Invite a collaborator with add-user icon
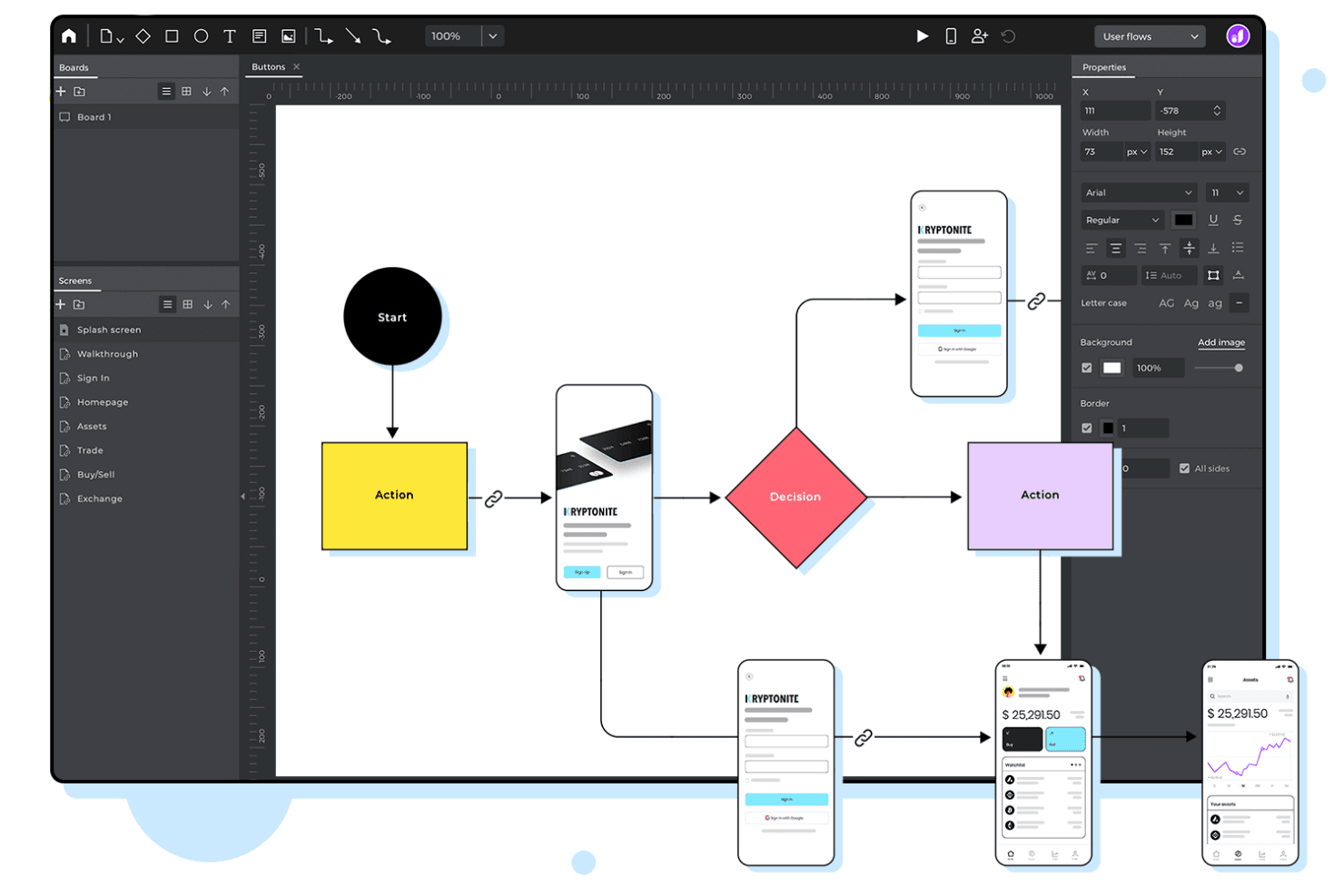 (979, 36)
